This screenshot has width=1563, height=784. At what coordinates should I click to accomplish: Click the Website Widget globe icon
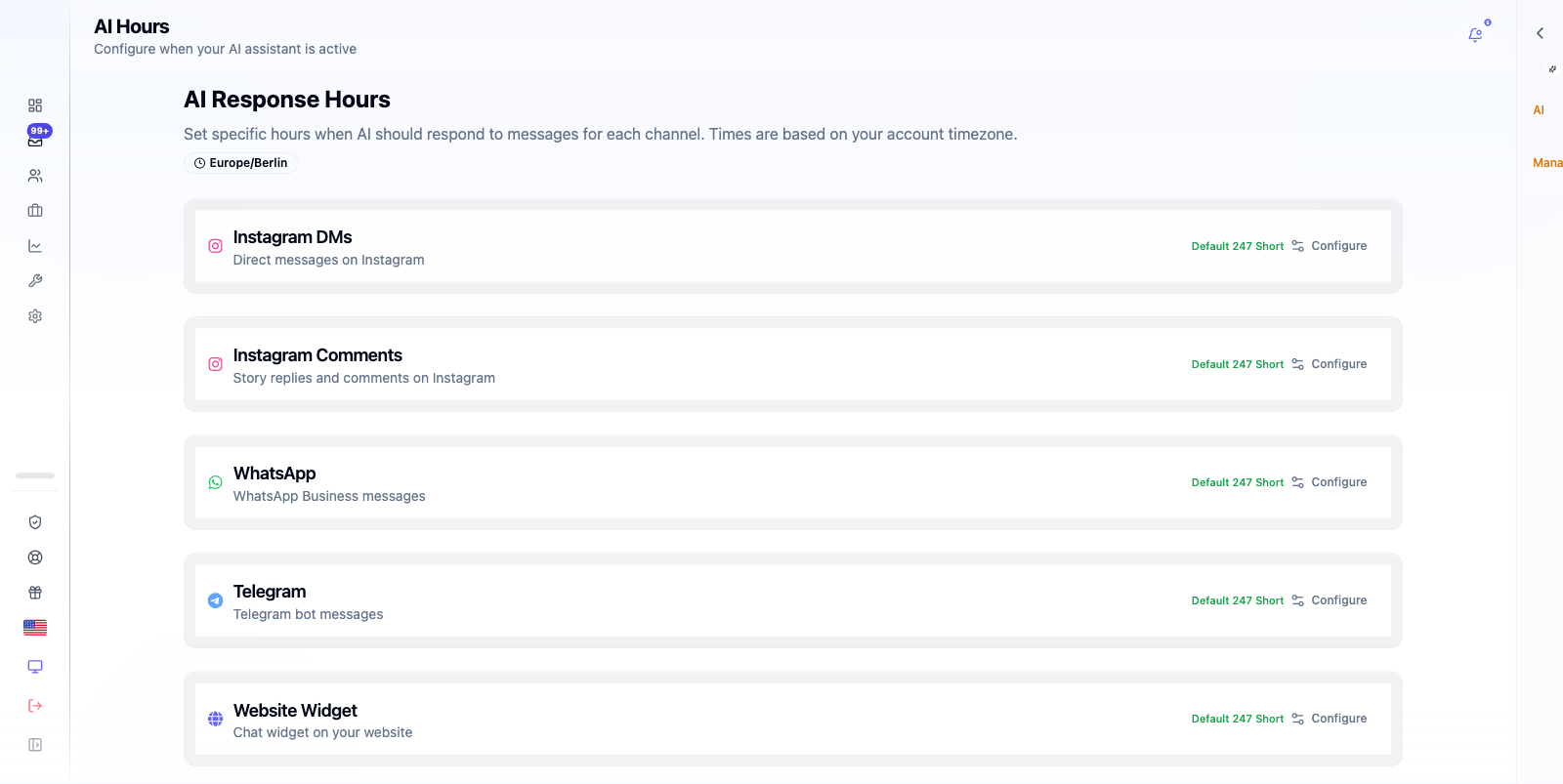215,719
